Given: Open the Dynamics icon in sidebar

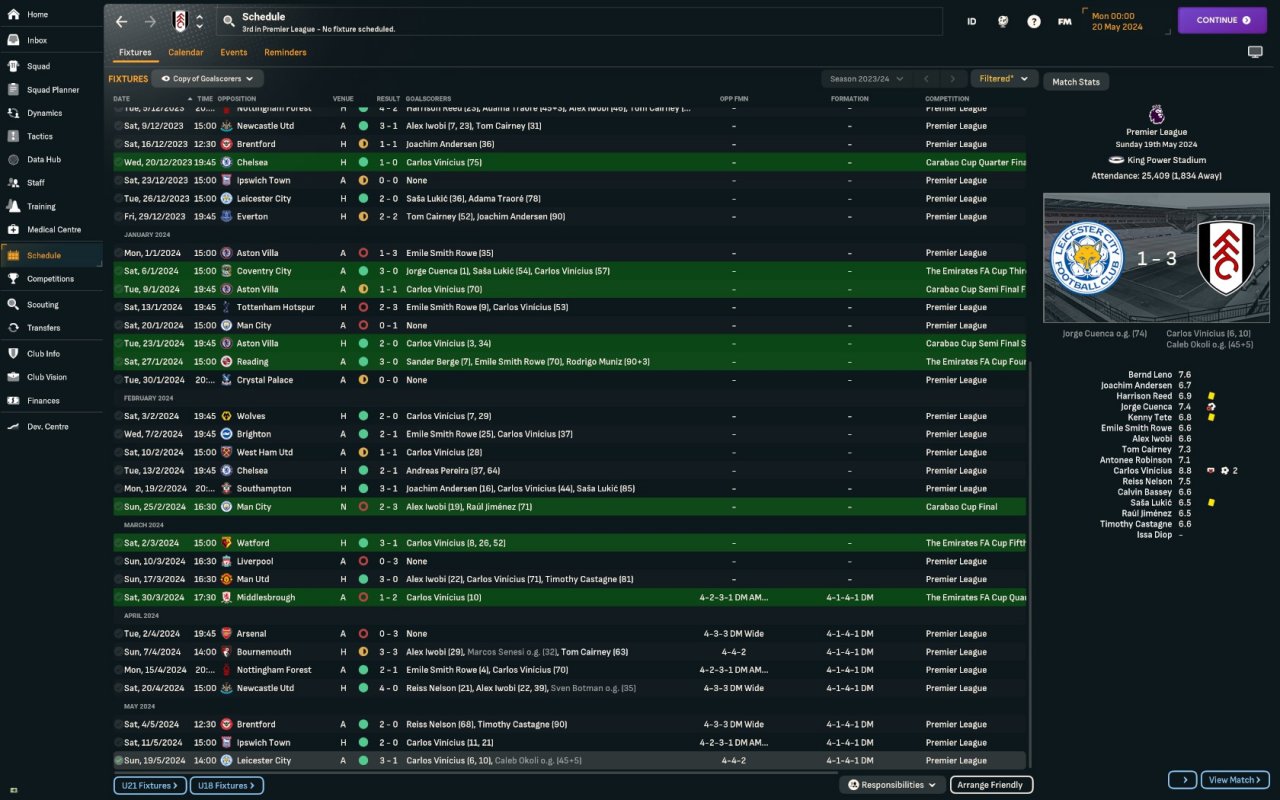Looking at the screenshot, I should click(x=13, y=113).
